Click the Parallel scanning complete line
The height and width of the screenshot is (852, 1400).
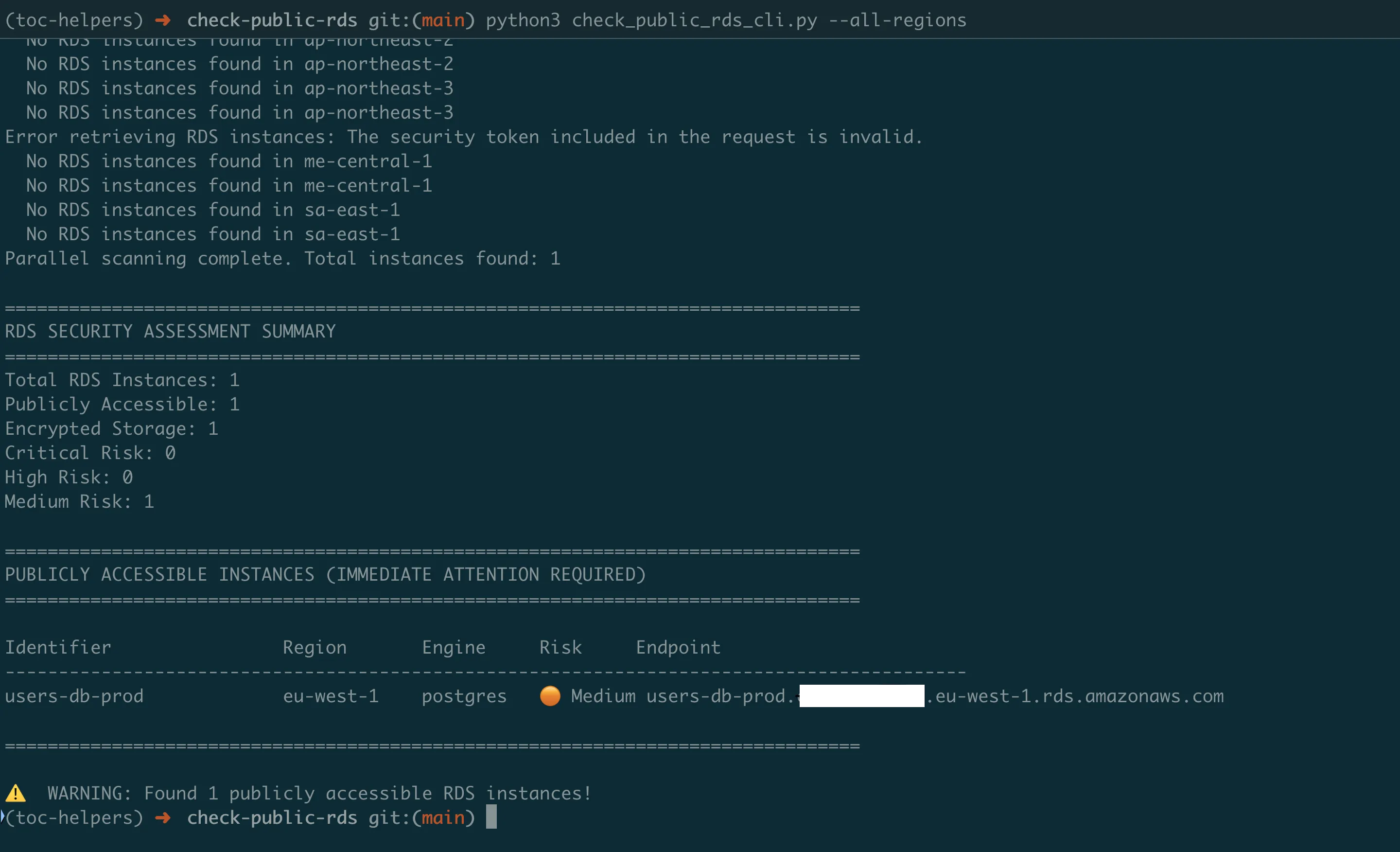coord(282,259)
